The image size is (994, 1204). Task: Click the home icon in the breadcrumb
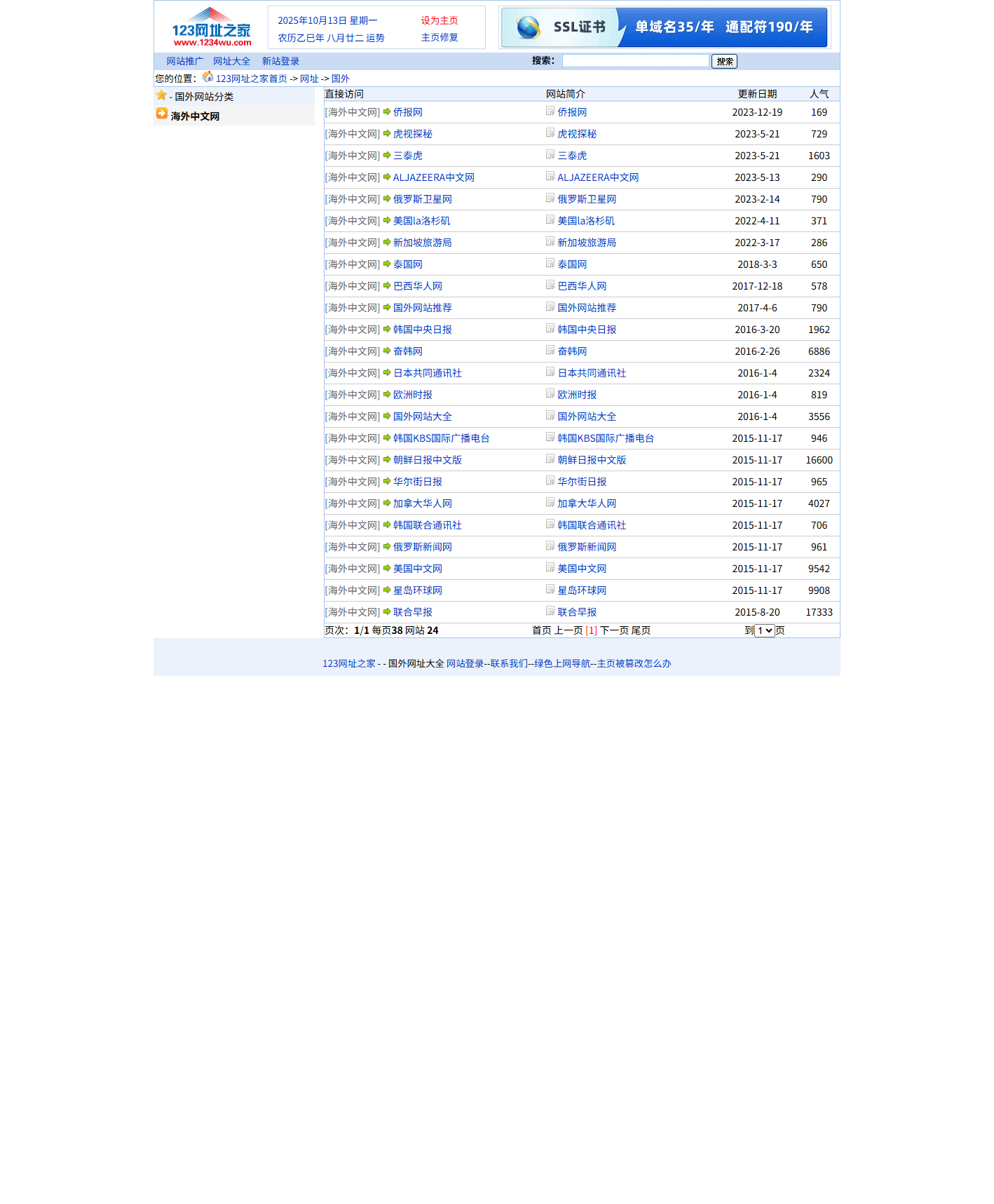[x=207, y=77]
